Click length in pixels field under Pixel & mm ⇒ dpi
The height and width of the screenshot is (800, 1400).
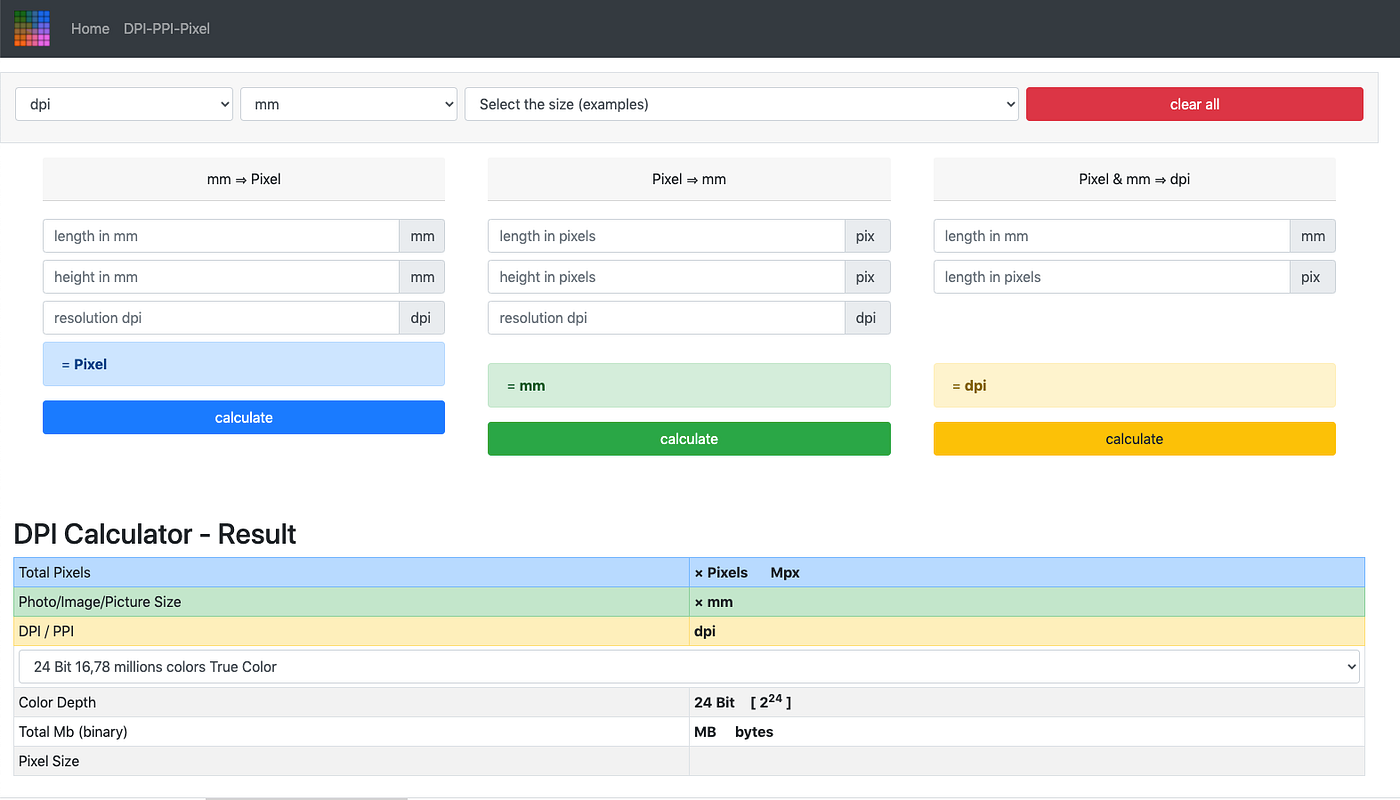click(x=1112, y=277)
